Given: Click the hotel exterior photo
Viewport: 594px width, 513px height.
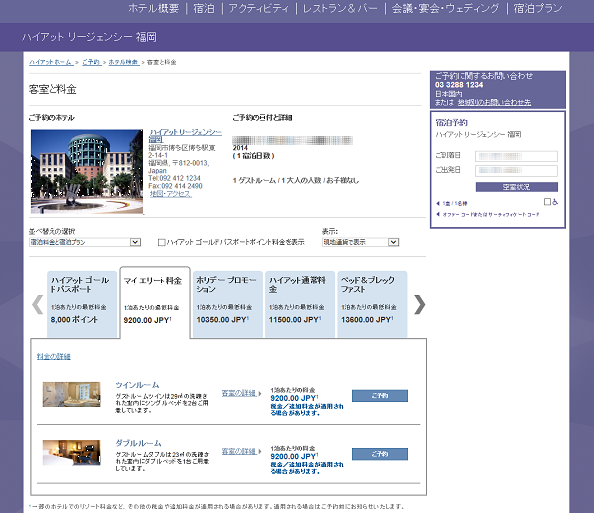Looking at the screenshot, I should (x=87, y=172).
